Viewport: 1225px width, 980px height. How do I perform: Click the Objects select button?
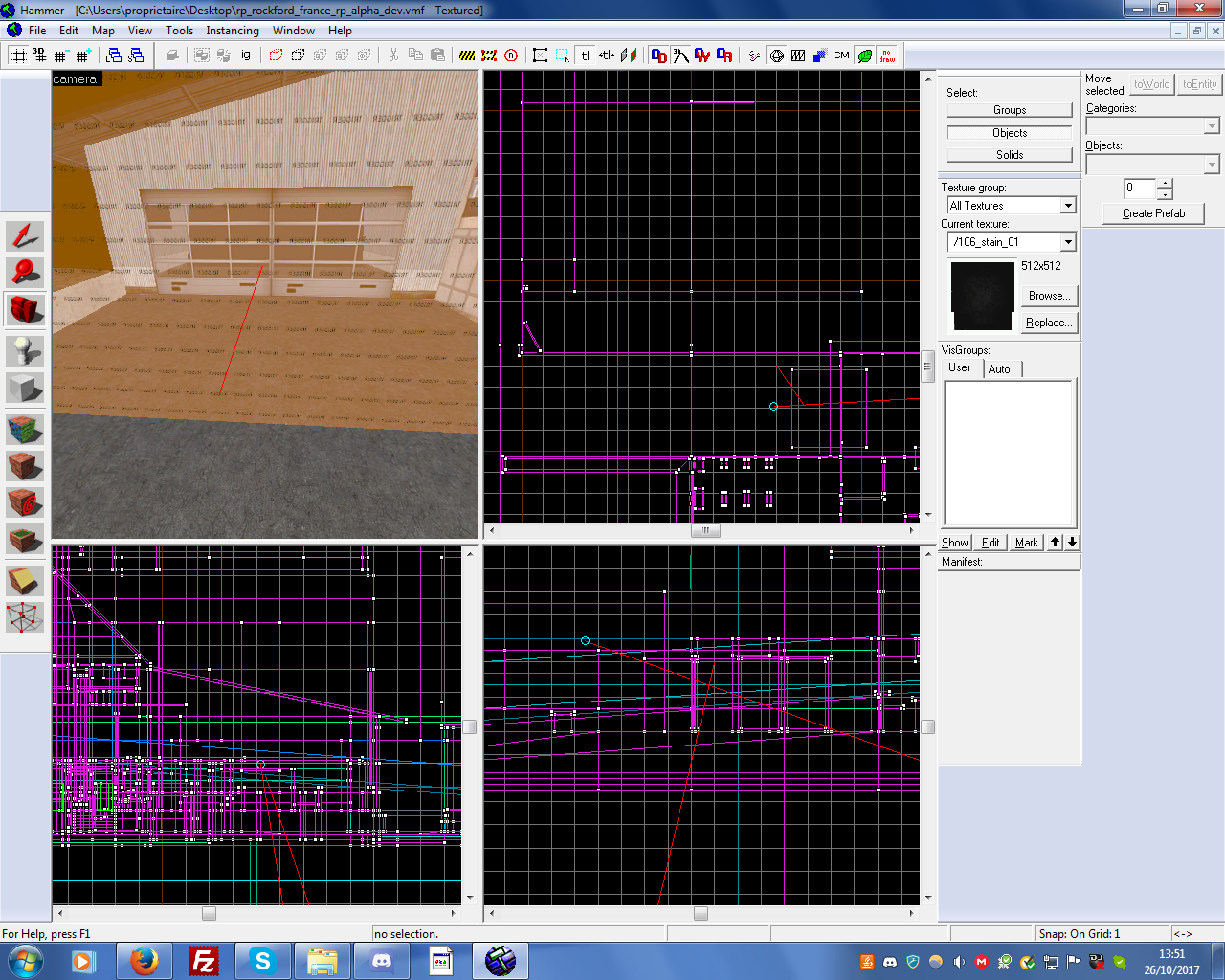(1010, 133)
